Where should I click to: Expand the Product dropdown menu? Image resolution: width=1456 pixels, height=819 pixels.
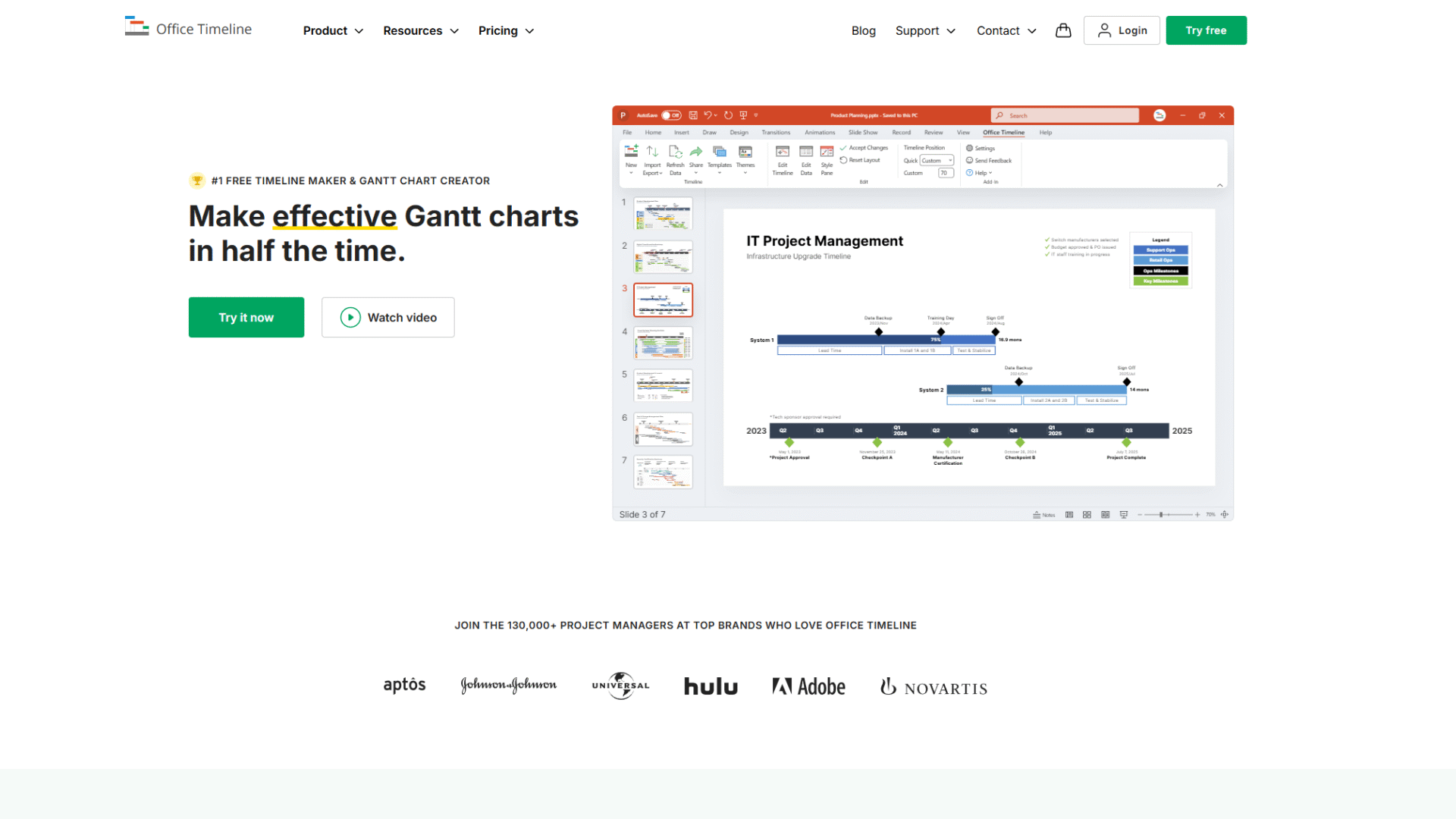[x=333, y=30]
